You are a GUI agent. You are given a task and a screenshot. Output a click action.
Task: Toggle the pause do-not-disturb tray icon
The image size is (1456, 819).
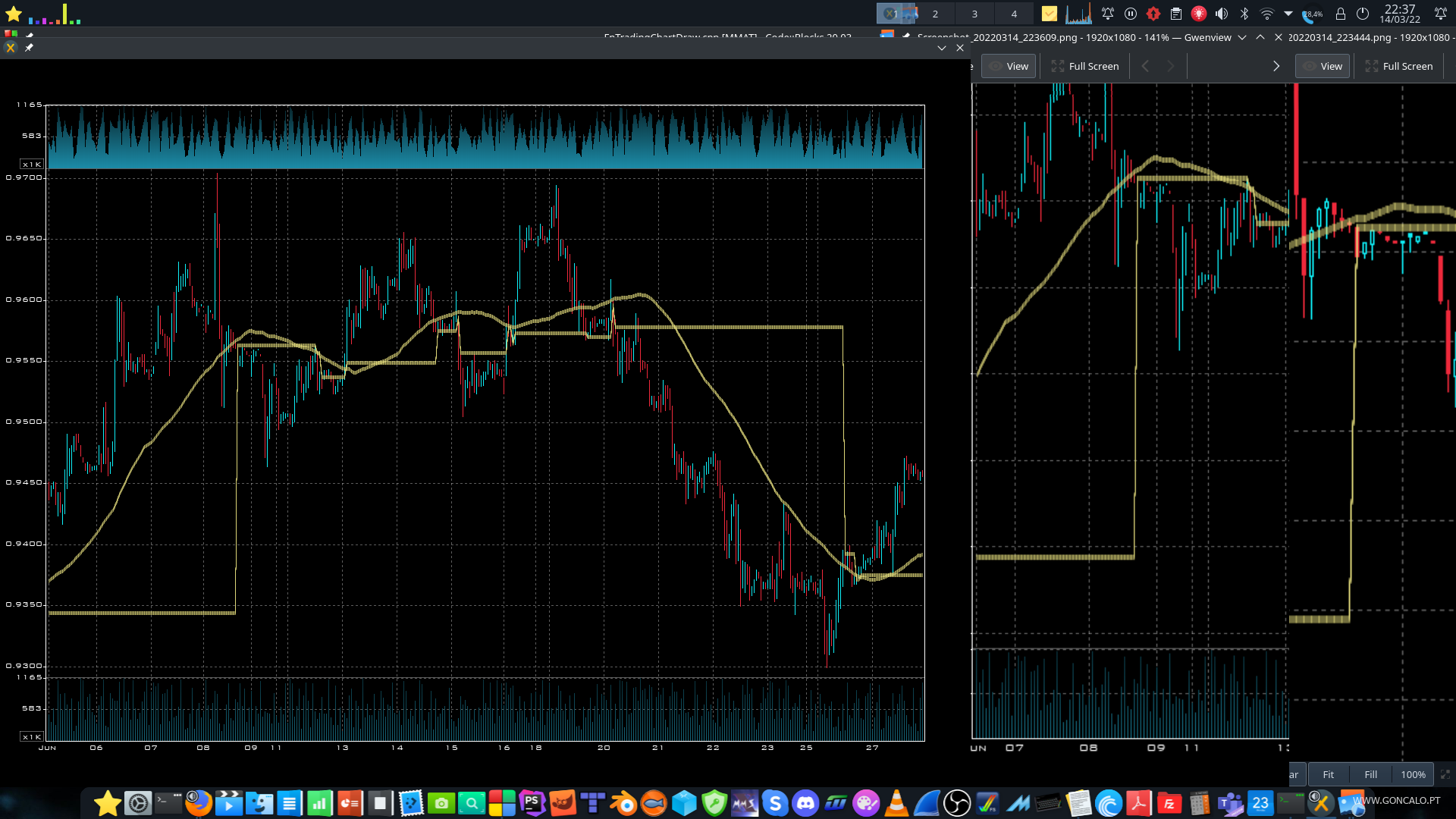1131,14
